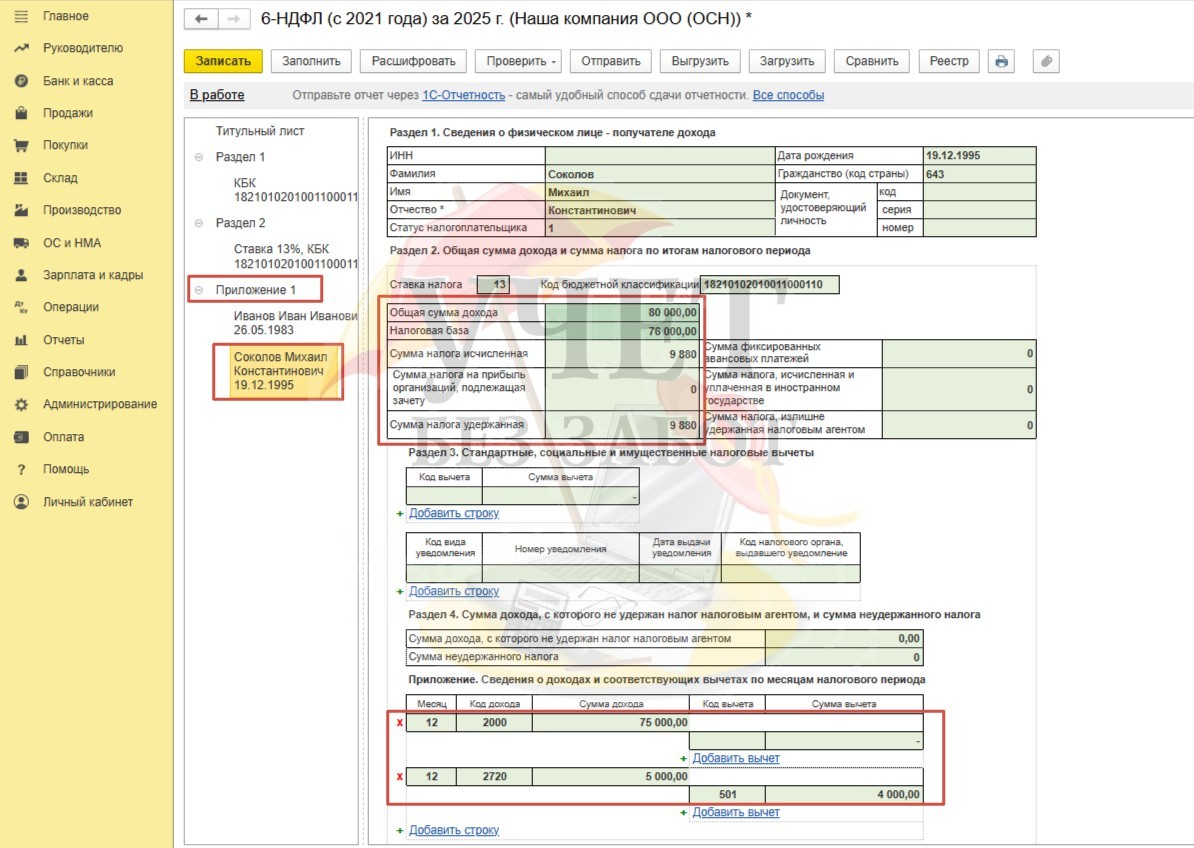The width and height of the screenshot is (1194, 848).
Task: Collapse Раздел 1 tree node
Action: tap(198, 158)
